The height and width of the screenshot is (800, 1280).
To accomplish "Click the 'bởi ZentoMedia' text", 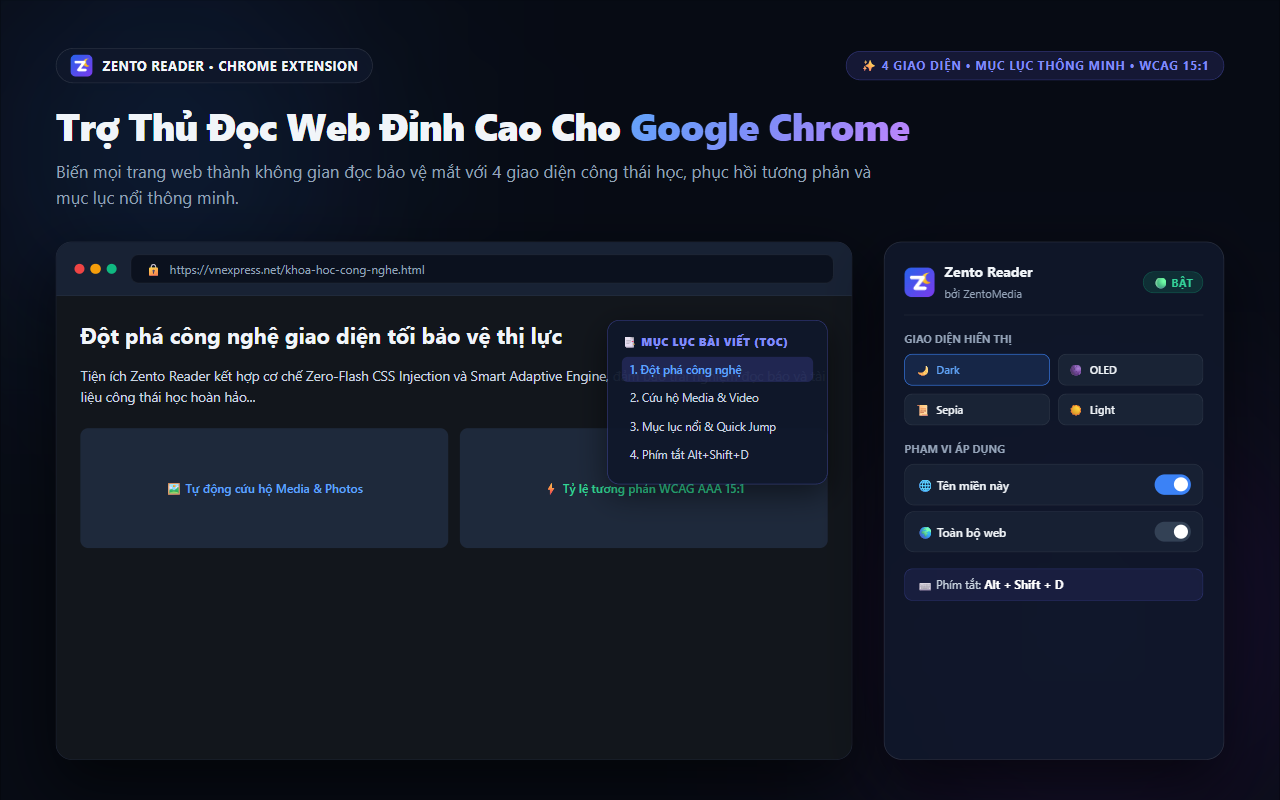I will [x=983, y=294].
